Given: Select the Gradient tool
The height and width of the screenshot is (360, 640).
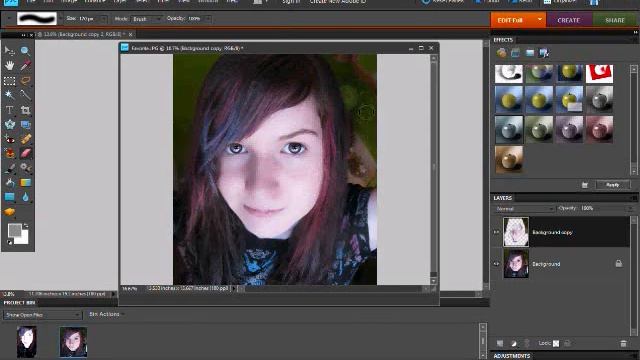Looking at the screenshot, I should [x=25, y=183].
